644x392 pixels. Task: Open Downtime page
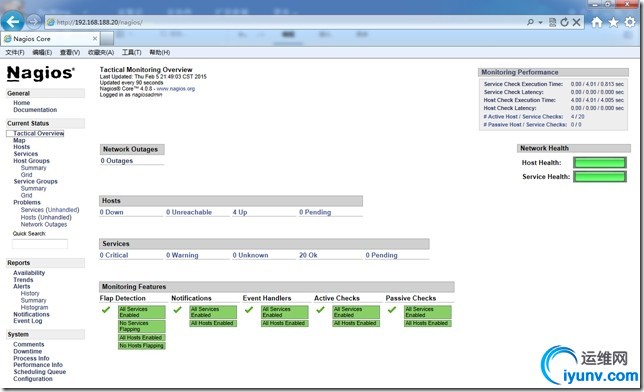(28, 351)
